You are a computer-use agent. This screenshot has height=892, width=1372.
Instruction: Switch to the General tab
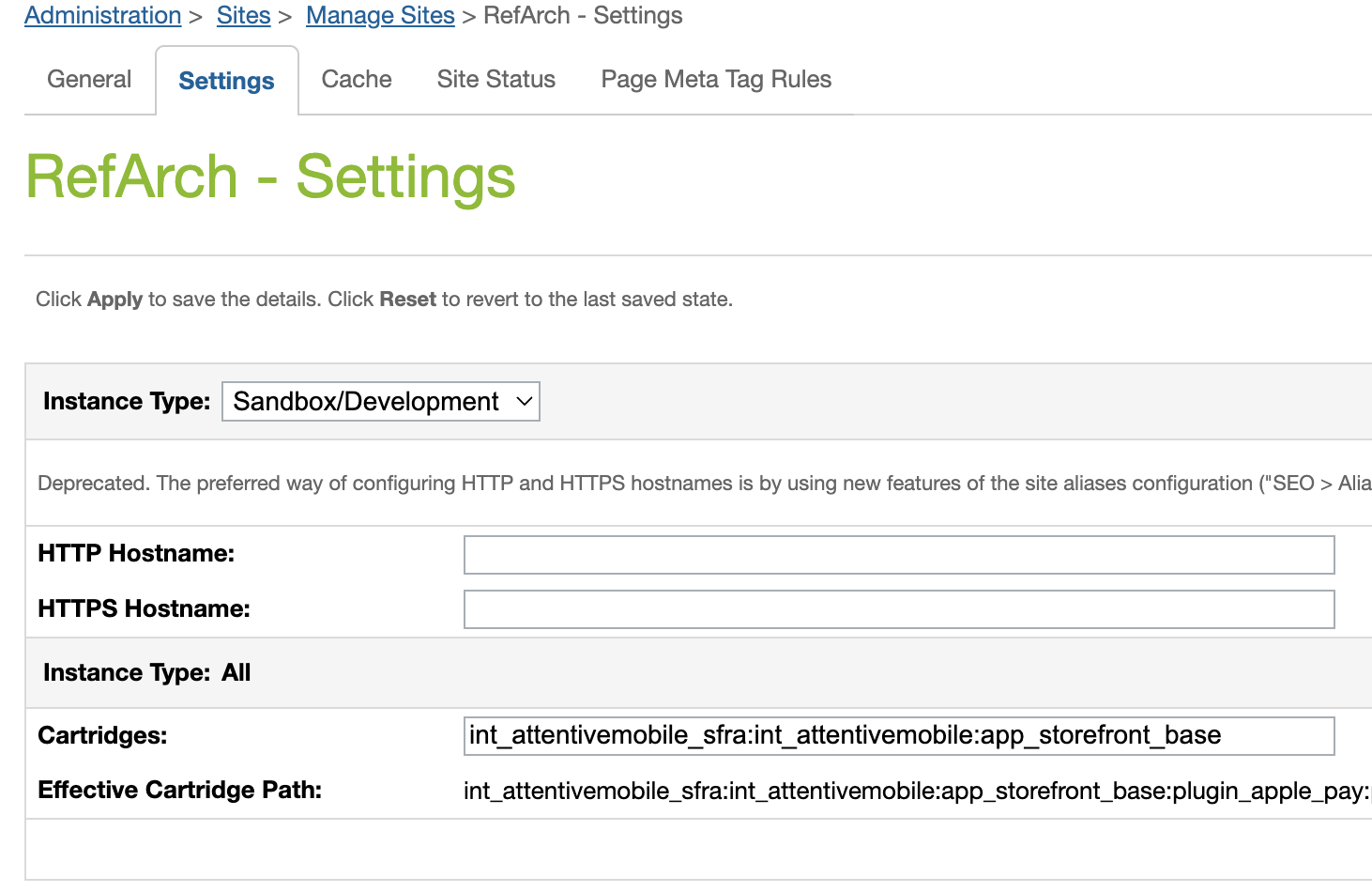point(89,80)
